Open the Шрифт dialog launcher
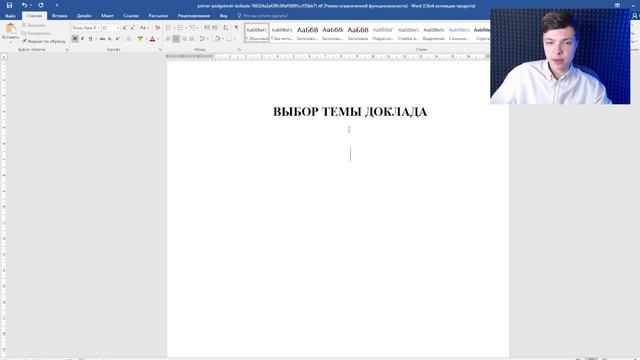The height and width of the screenshot is (360, 640). (x=160, y=50)
